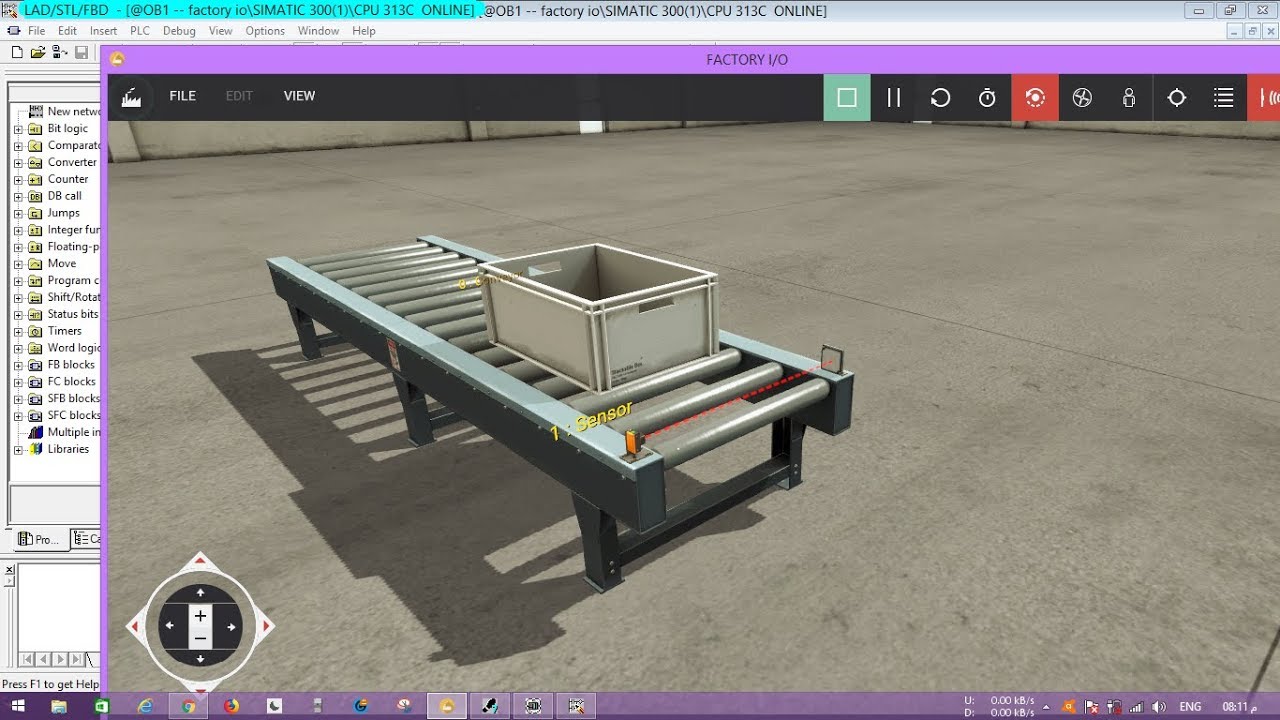Click the Open folder toolbar icon
This screenshot has width=1280, height=720.
coord(37,52)
